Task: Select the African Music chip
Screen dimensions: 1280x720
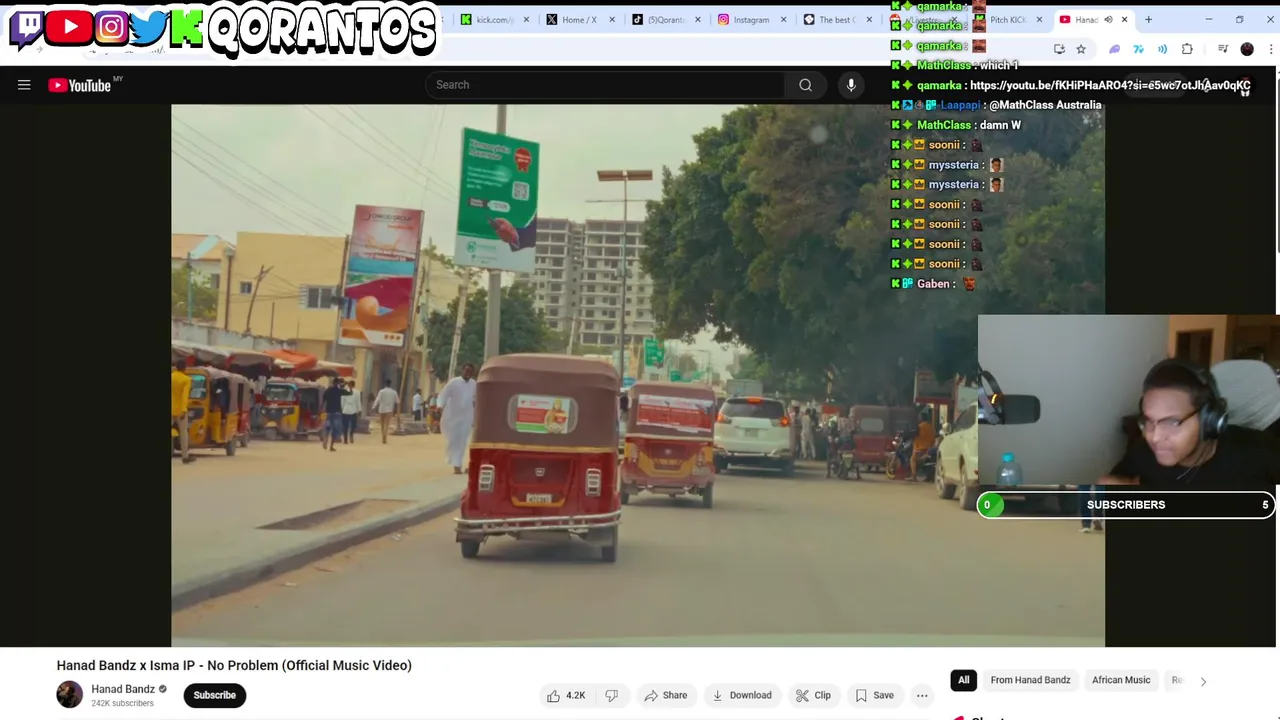Action: [1121, 680]
